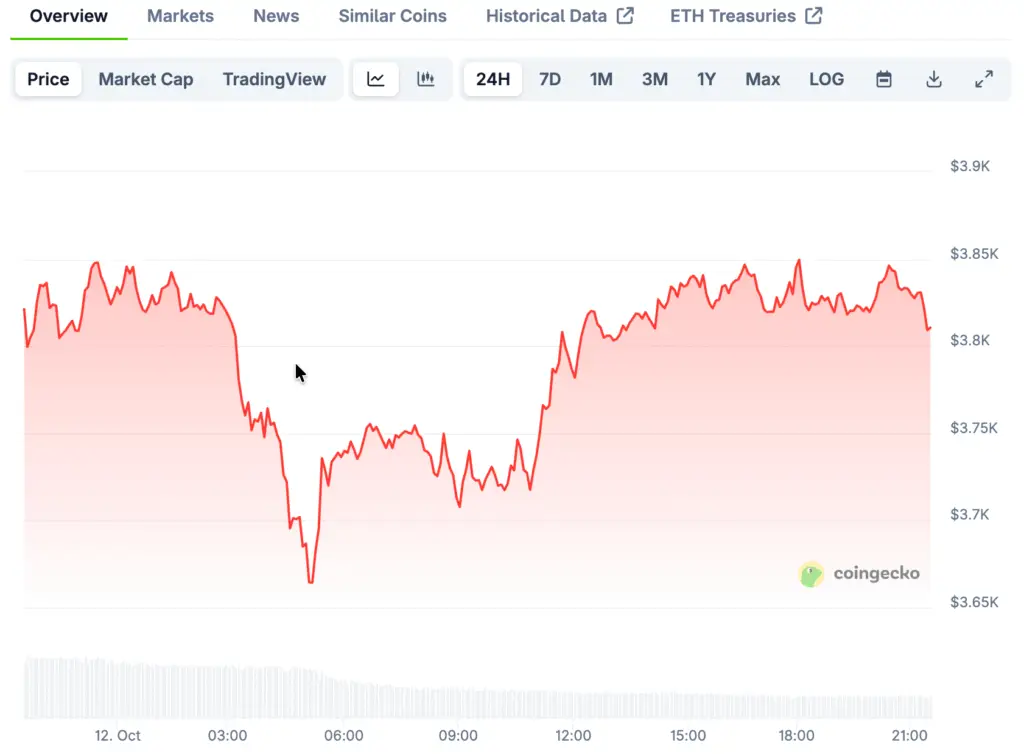Image resolution: width=1024 pixels, height=754 pixels.
Task: Switch to line chart view icon
Action: (376, 80)
